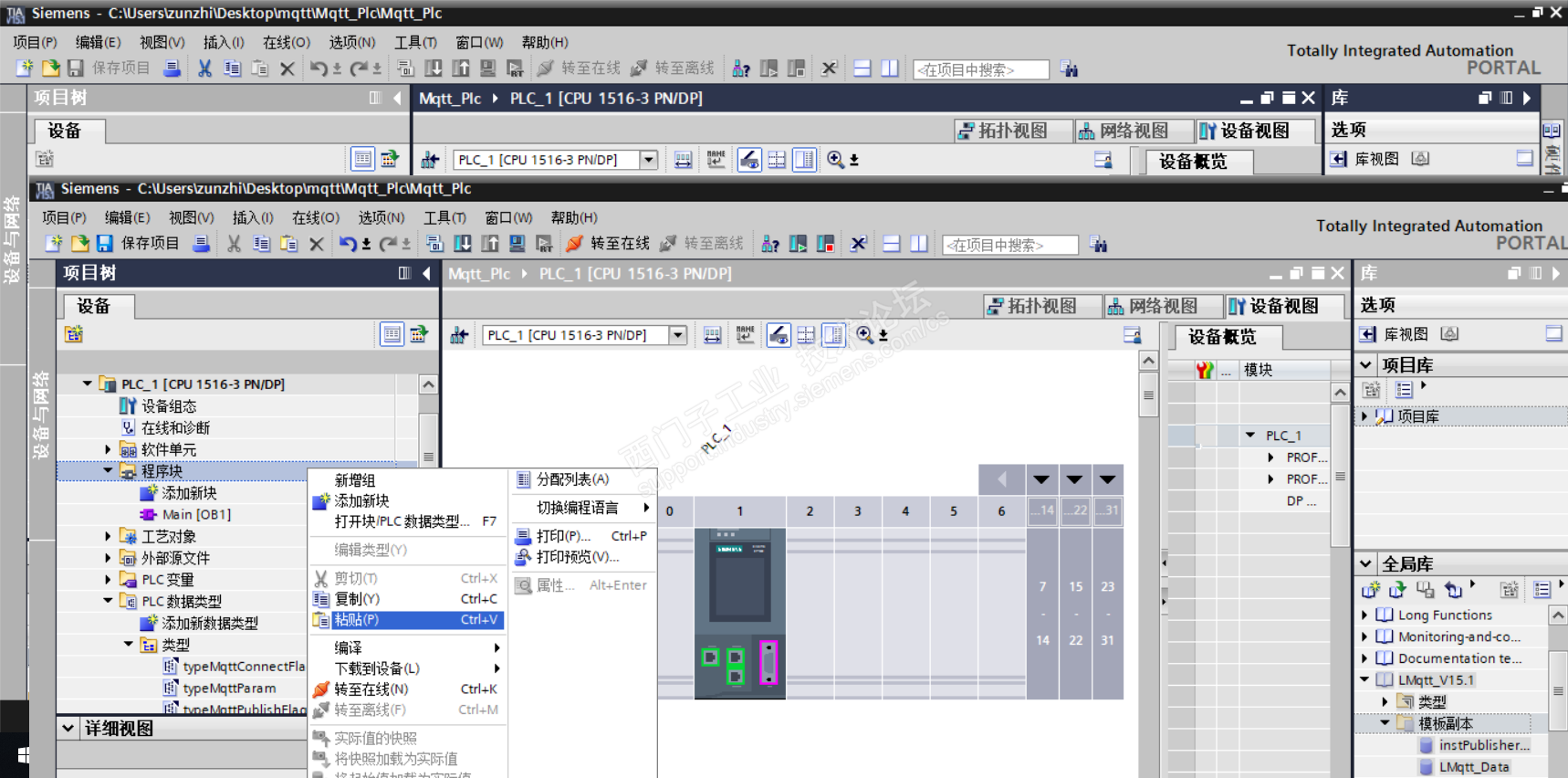Click the network device icon left of PLC_1 dropdown, front window
This screenshot has width=1568, height=778.
click(459, 335)
